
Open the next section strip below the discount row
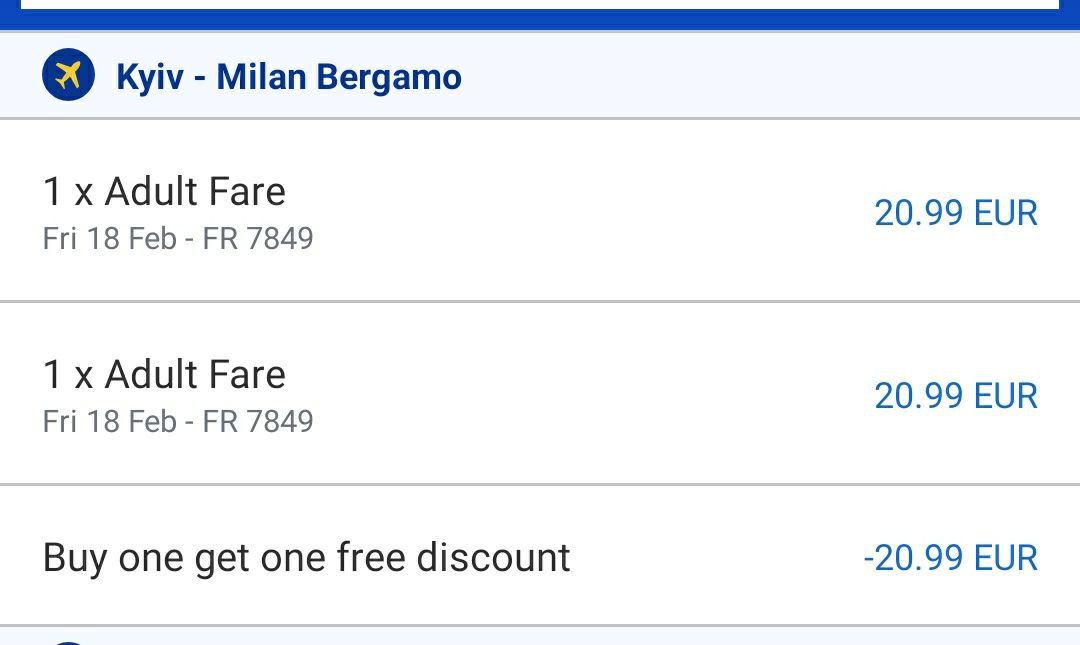pyautogui.click(x=540, y=636)
